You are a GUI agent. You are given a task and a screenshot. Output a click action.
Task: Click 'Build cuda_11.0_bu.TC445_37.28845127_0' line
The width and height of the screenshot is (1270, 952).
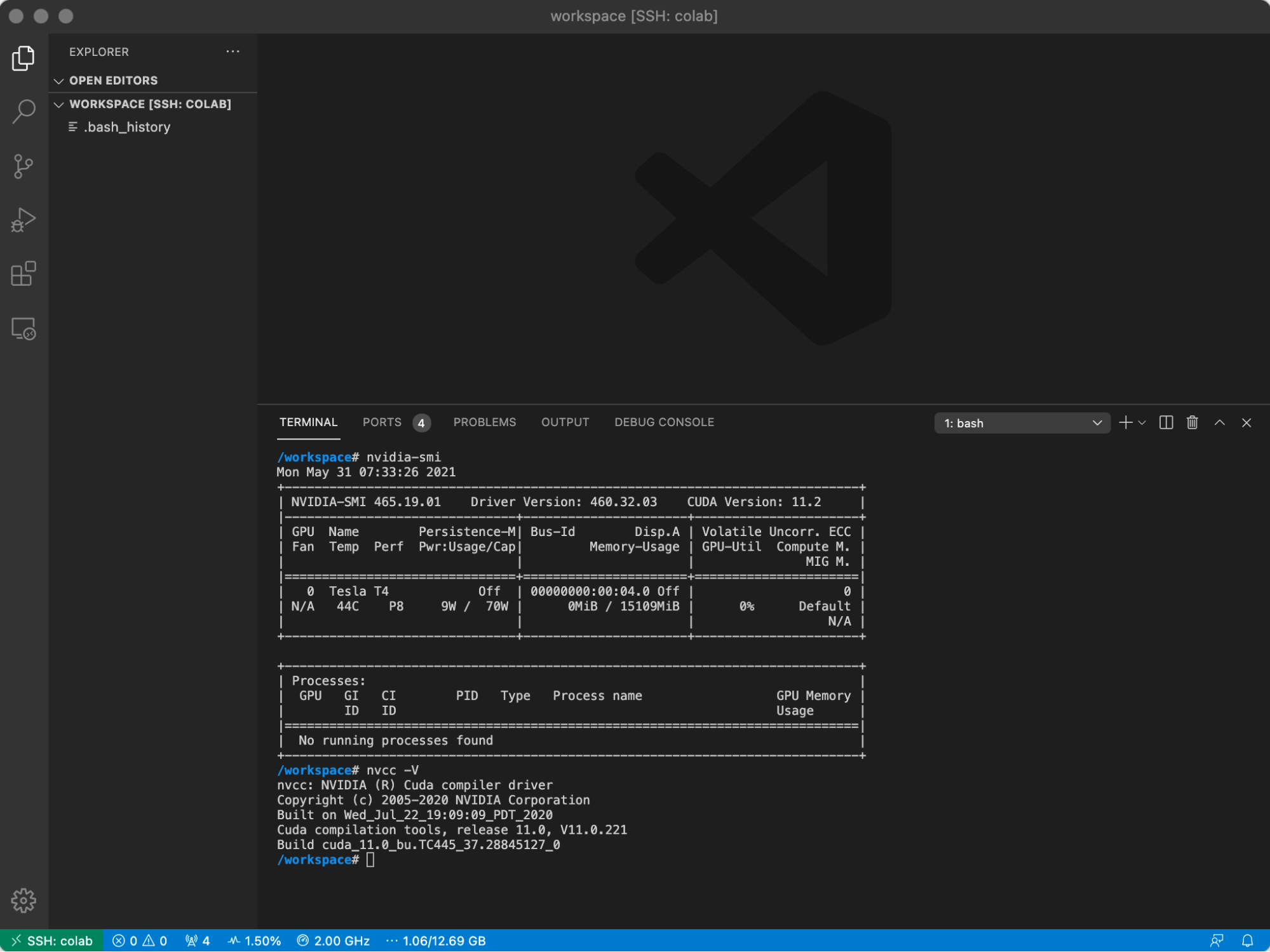418,845
